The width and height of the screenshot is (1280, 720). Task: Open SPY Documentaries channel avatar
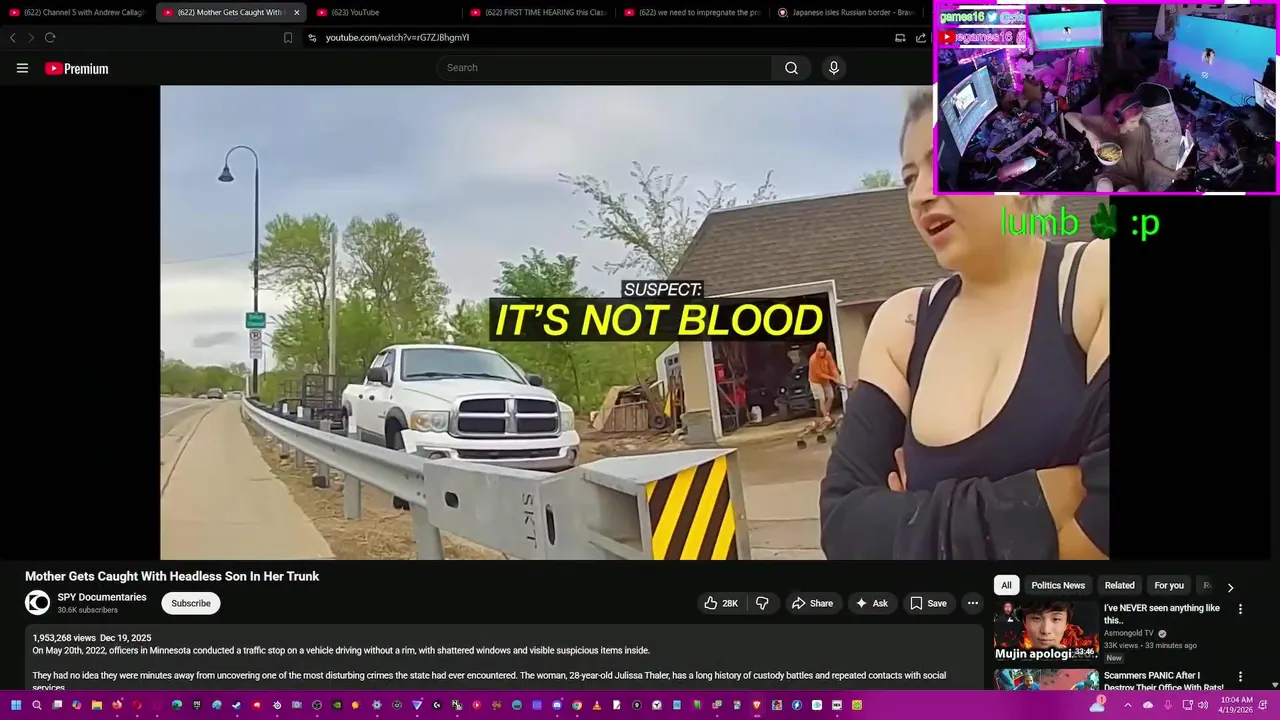[37, 602]
